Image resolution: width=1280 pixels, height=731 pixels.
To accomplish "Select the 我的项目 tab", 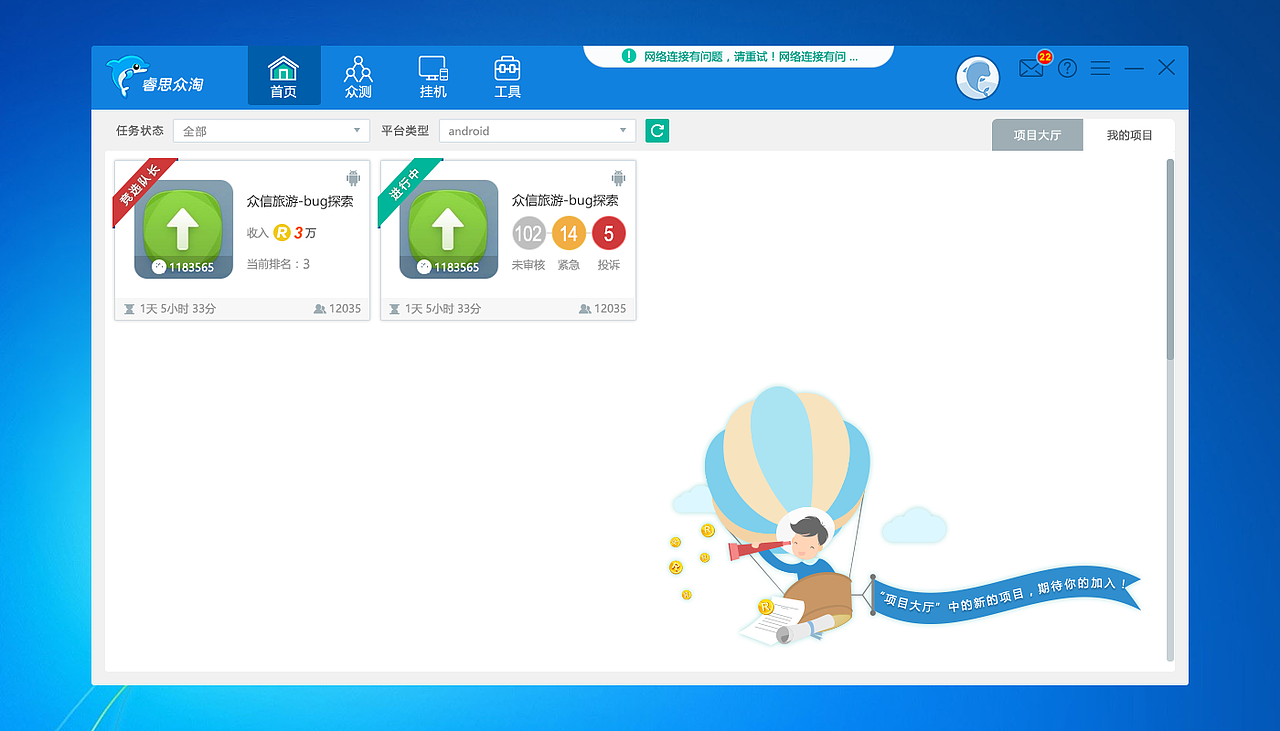I will (x=1129, y=135).
